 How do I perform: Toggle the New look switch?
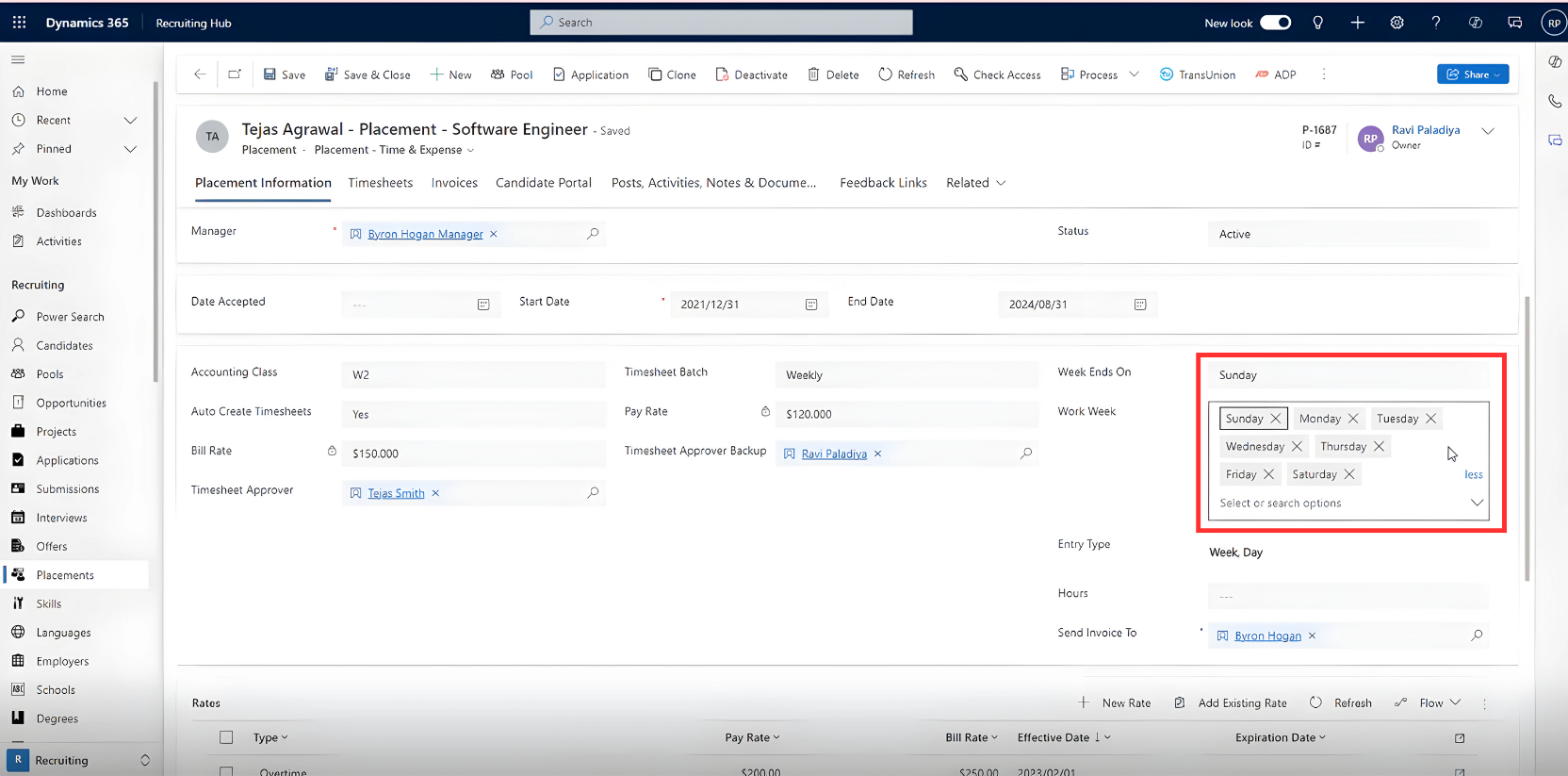1275,23
